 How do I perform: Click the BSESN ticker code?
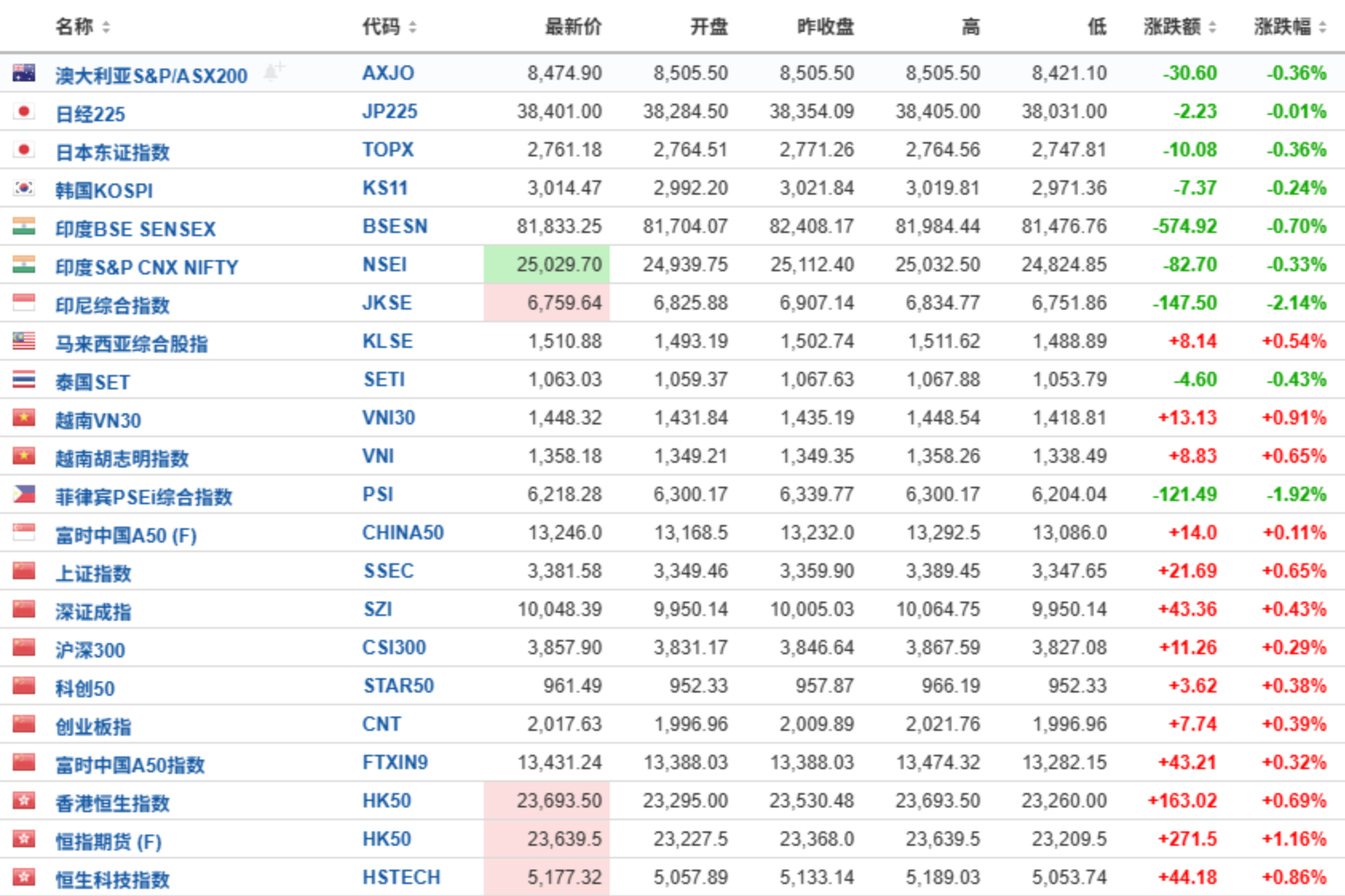(x=395, y=227)
